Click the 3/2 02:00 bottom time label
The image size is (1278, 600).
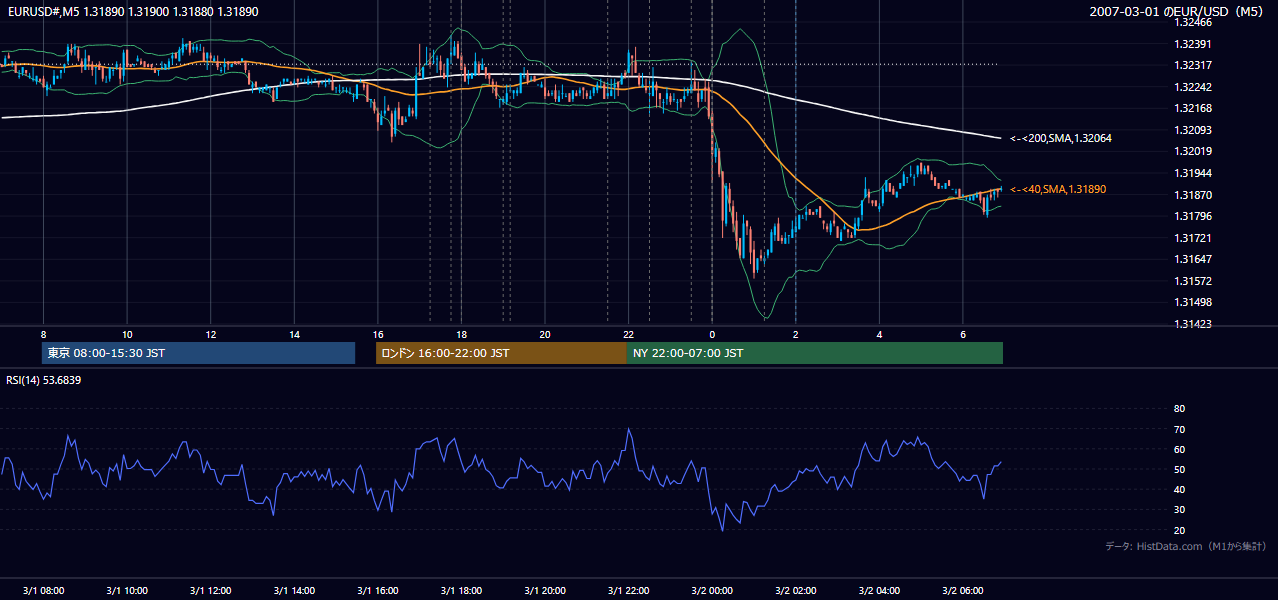(x=795, y=591)
